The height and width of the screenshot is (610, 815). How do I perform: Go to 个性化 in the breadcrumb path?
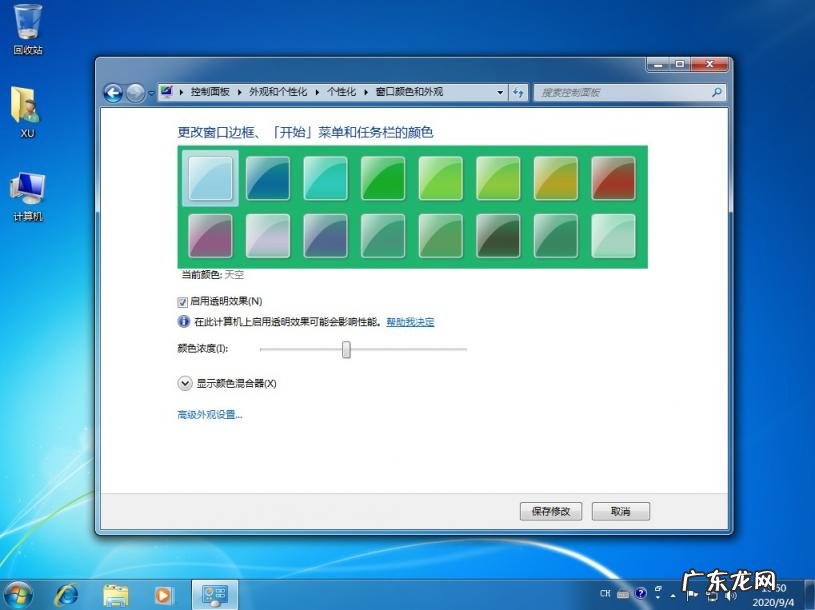point(341,92)
